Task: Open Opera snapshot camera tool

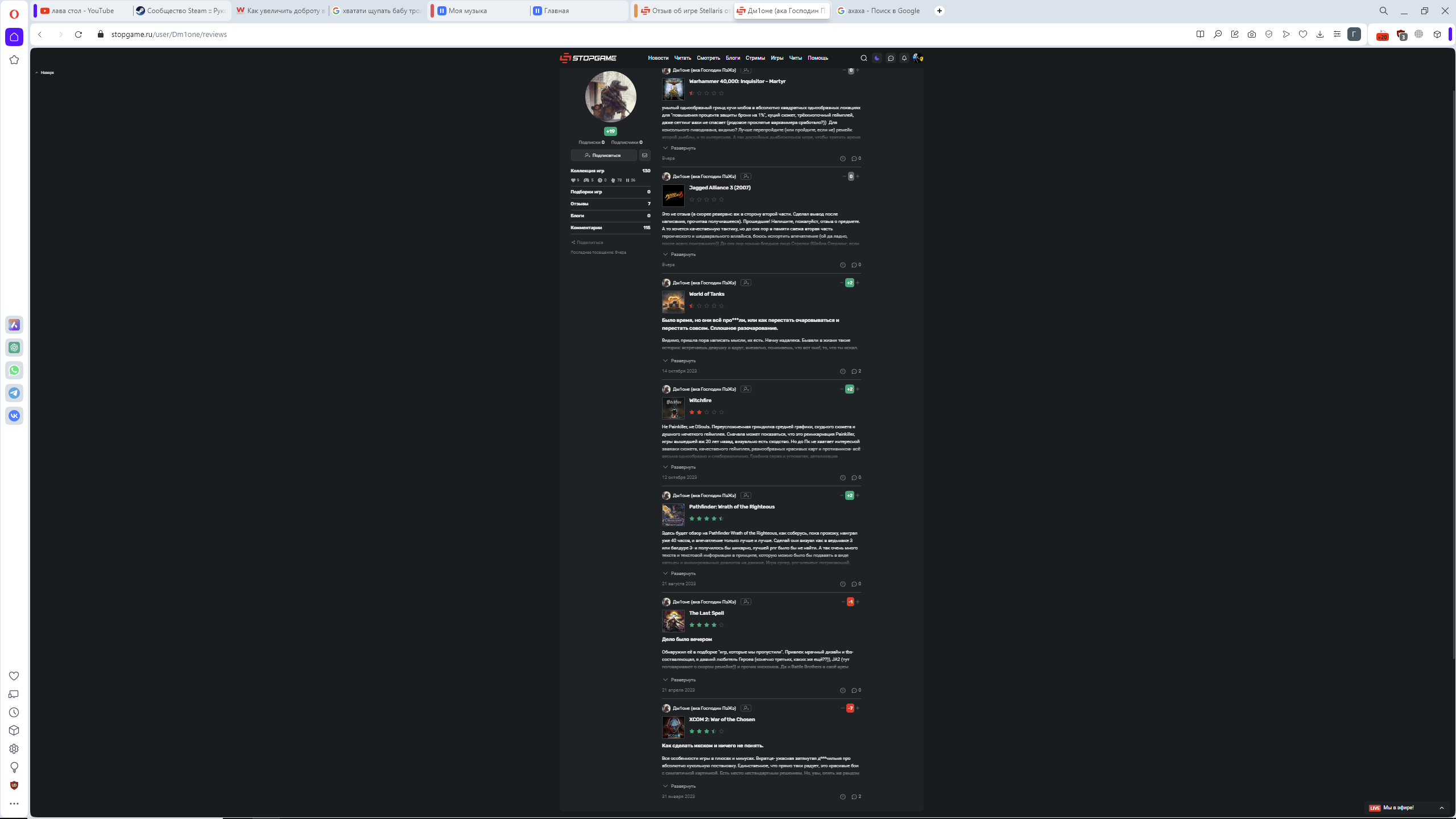Action: pyautogui.click(x=1252, y=34)
